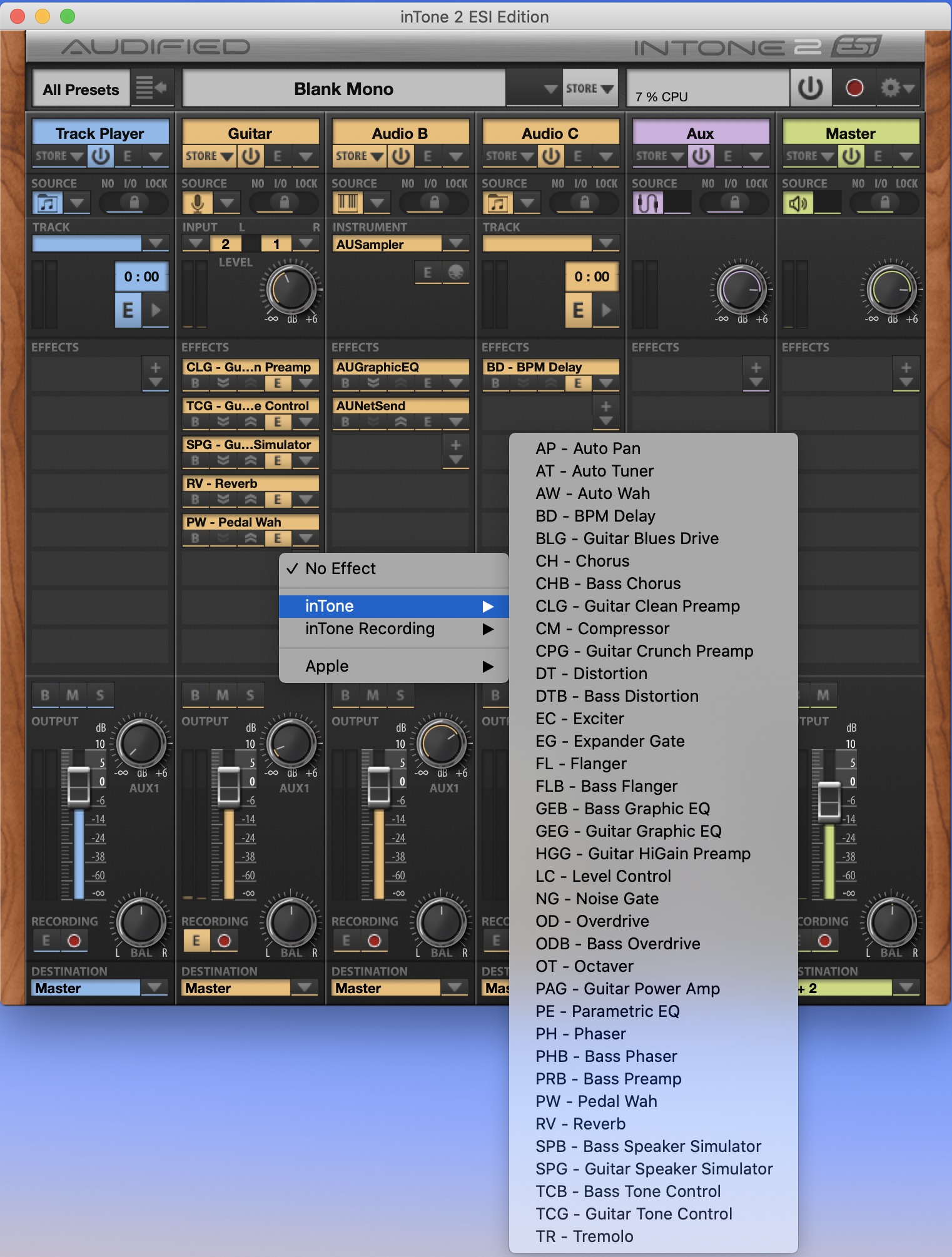Open editor for BD - BPM Delay effect
This screenshot has height=1257, width=952.
point(578,383)
